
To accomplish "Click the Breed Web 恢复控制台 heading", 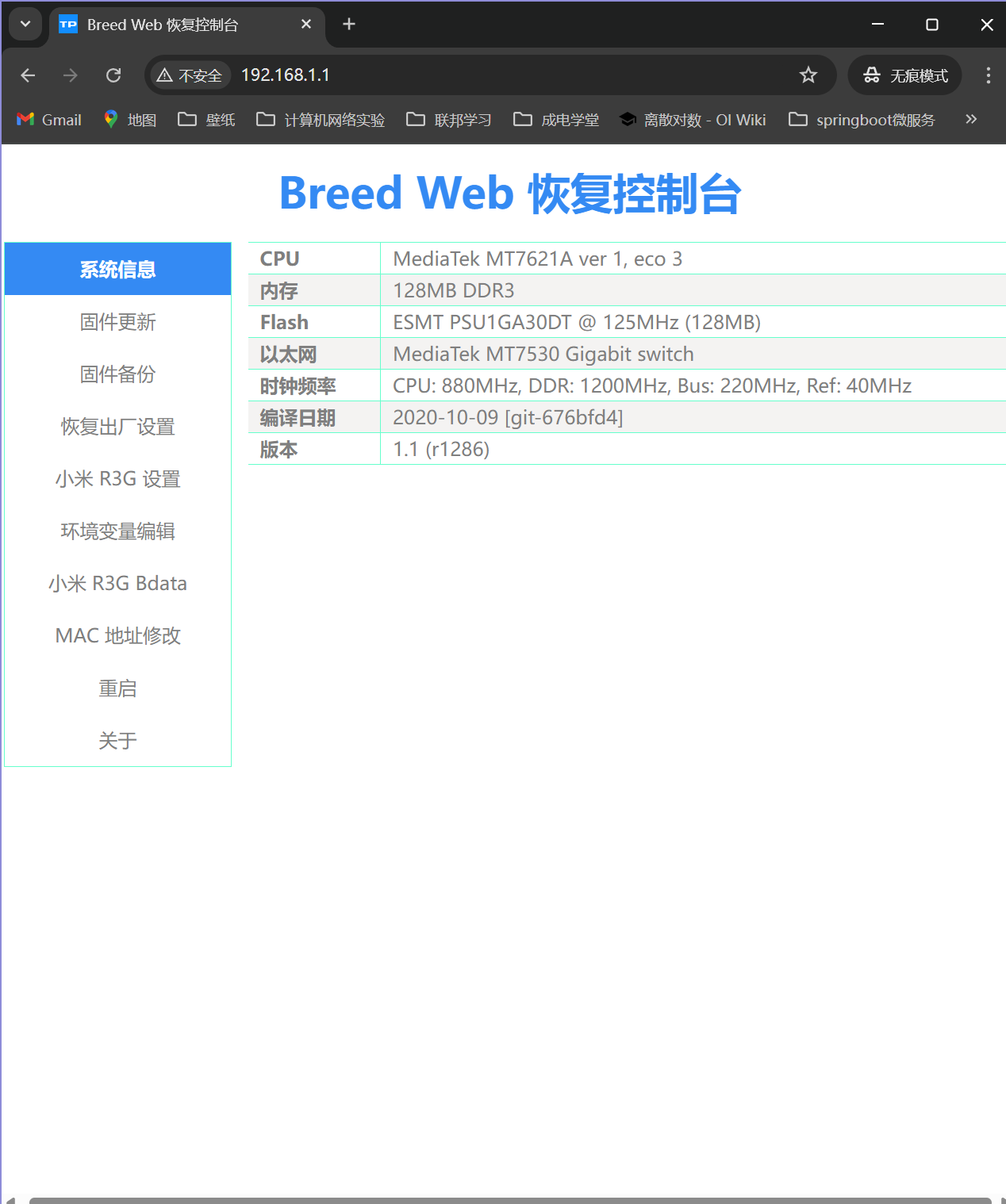I will point(510,194).
